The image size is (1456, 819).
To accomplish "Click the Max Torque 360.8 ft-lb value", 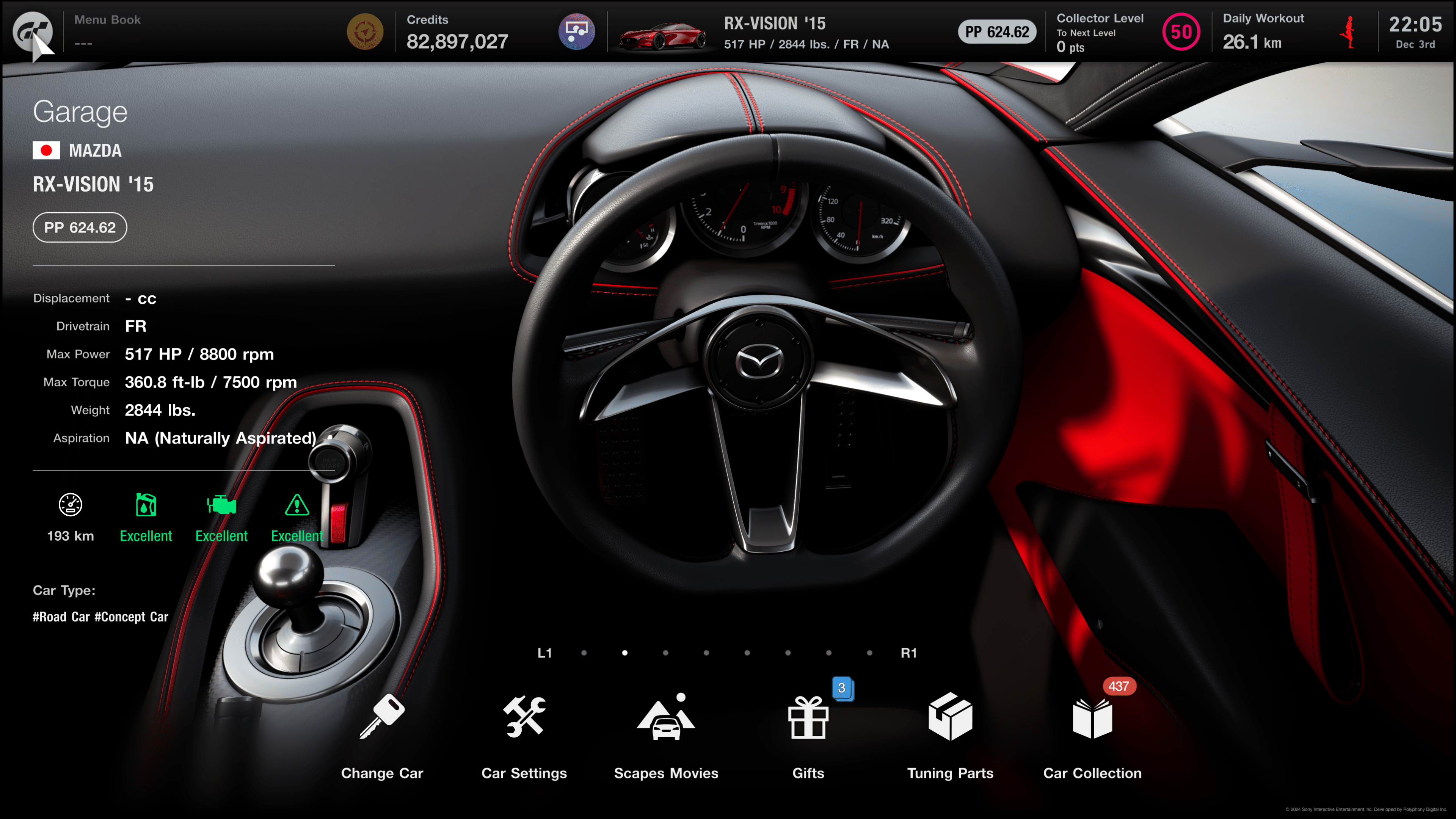I will coord(210,383).
